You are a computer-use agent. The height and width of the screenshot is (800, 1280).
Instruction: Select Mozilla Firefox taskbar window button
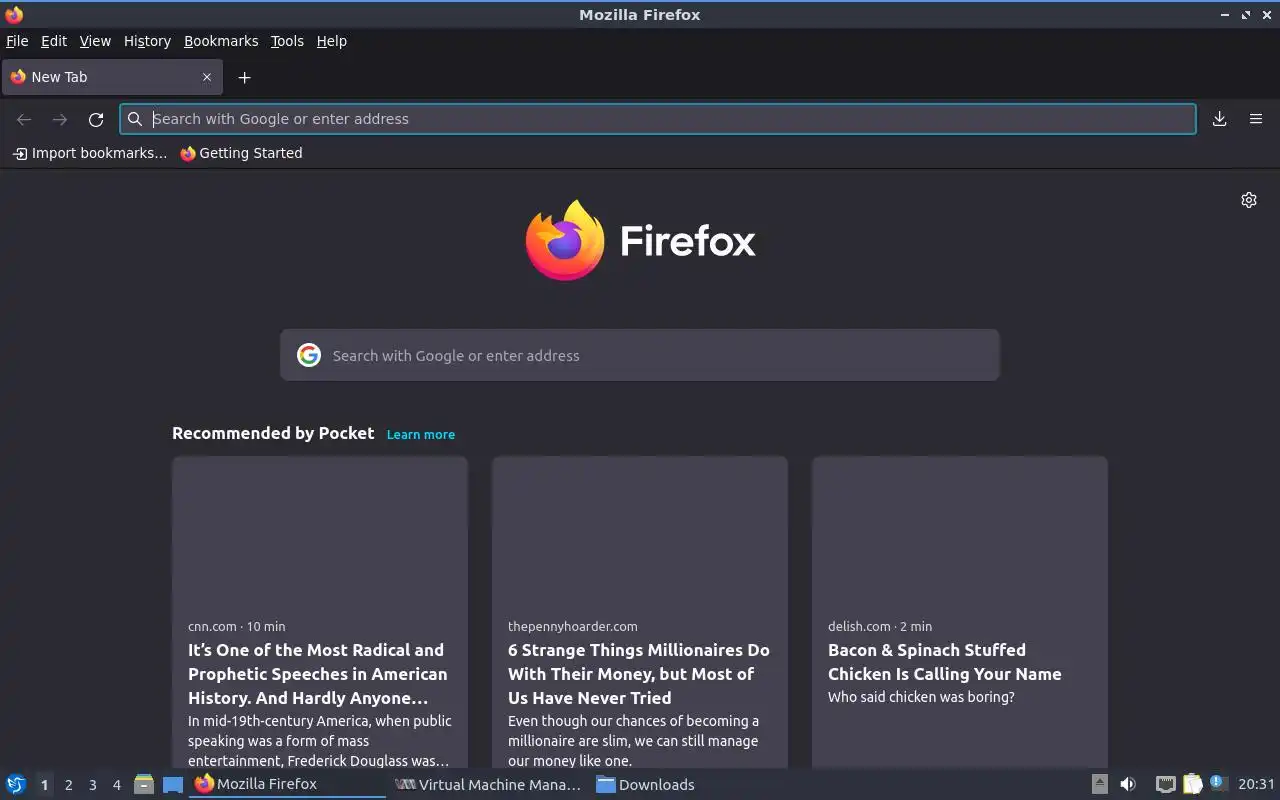click(x=288, y=784)
